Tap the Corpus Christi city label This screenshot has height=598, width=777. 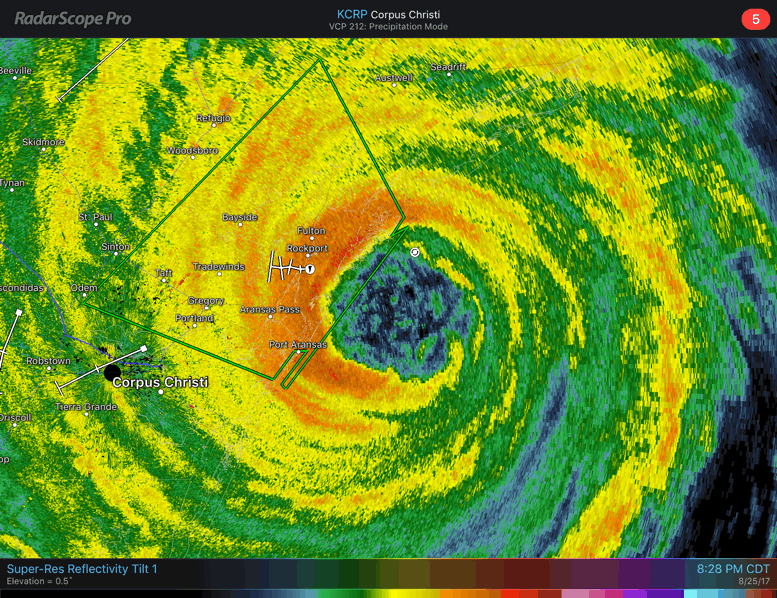(x=160, y=382)
